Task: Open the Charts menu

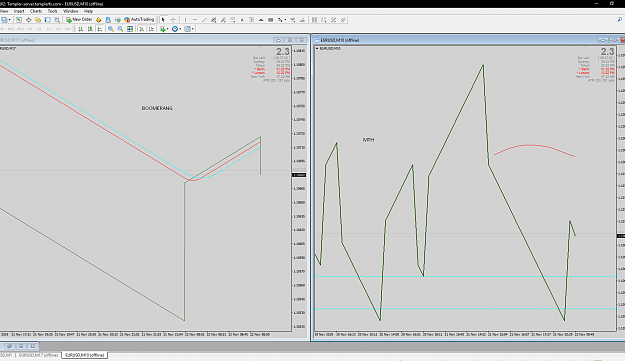Action: [36, 11]
